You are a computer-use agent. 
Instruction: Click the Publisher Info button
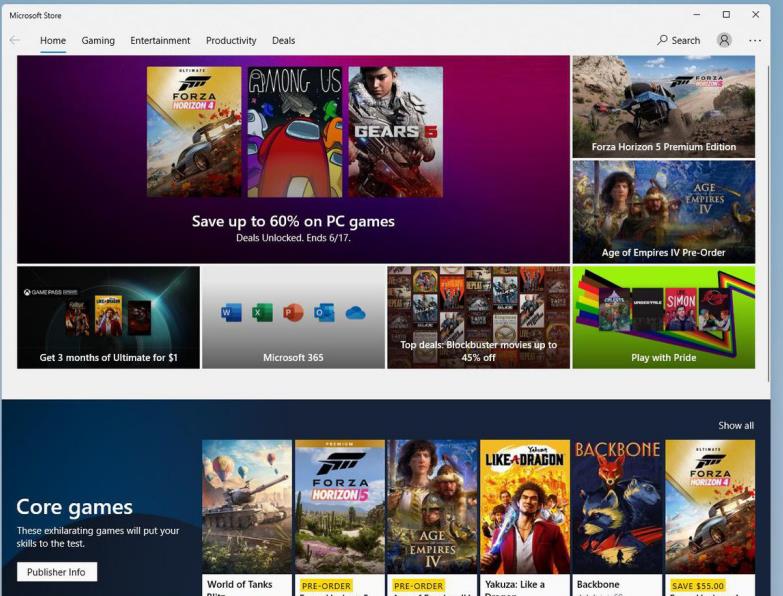[x=57, y=572]
